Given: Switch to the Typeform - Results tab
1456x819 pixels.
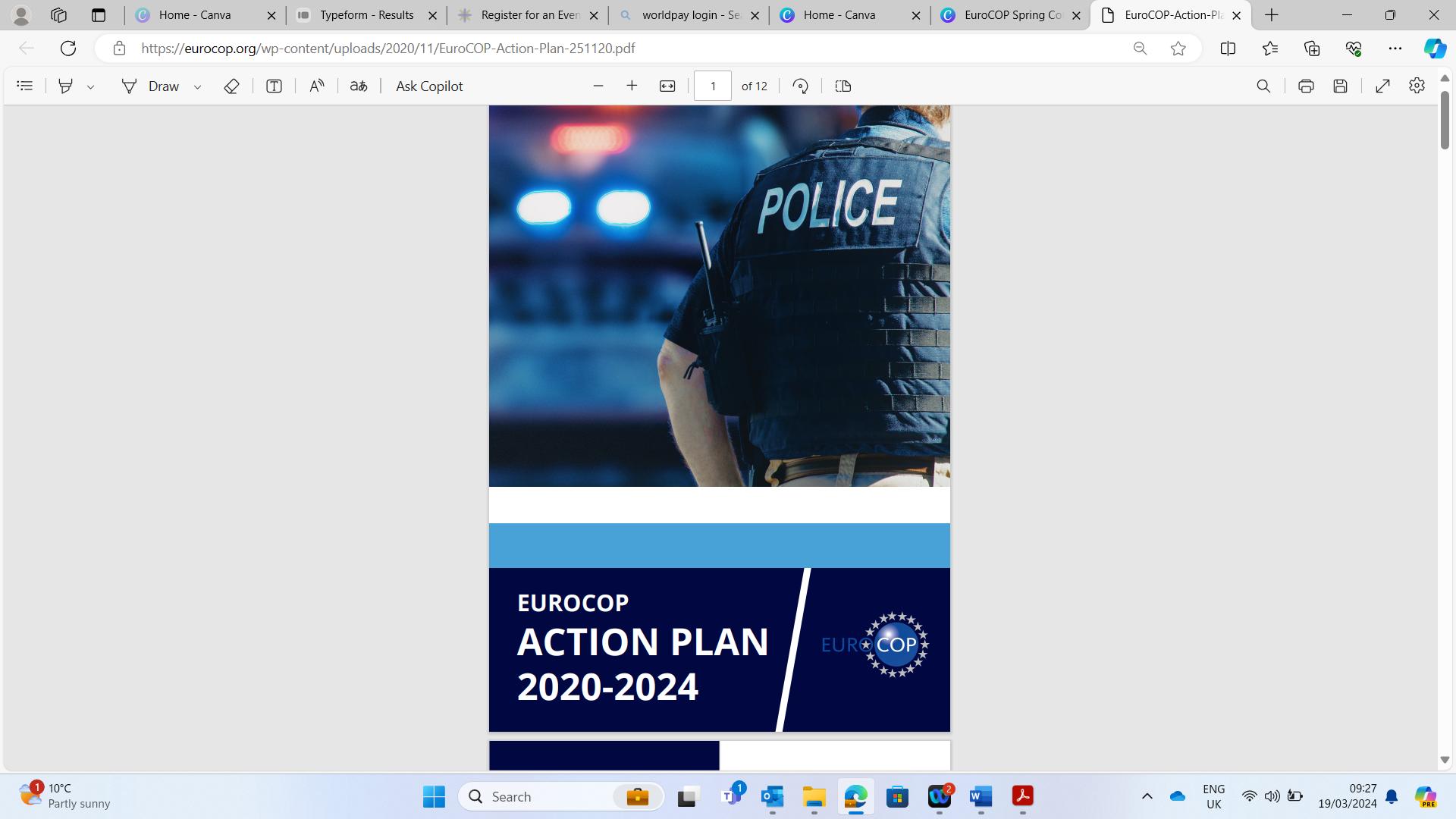Looking at the screenshot, I should point(366,14).
